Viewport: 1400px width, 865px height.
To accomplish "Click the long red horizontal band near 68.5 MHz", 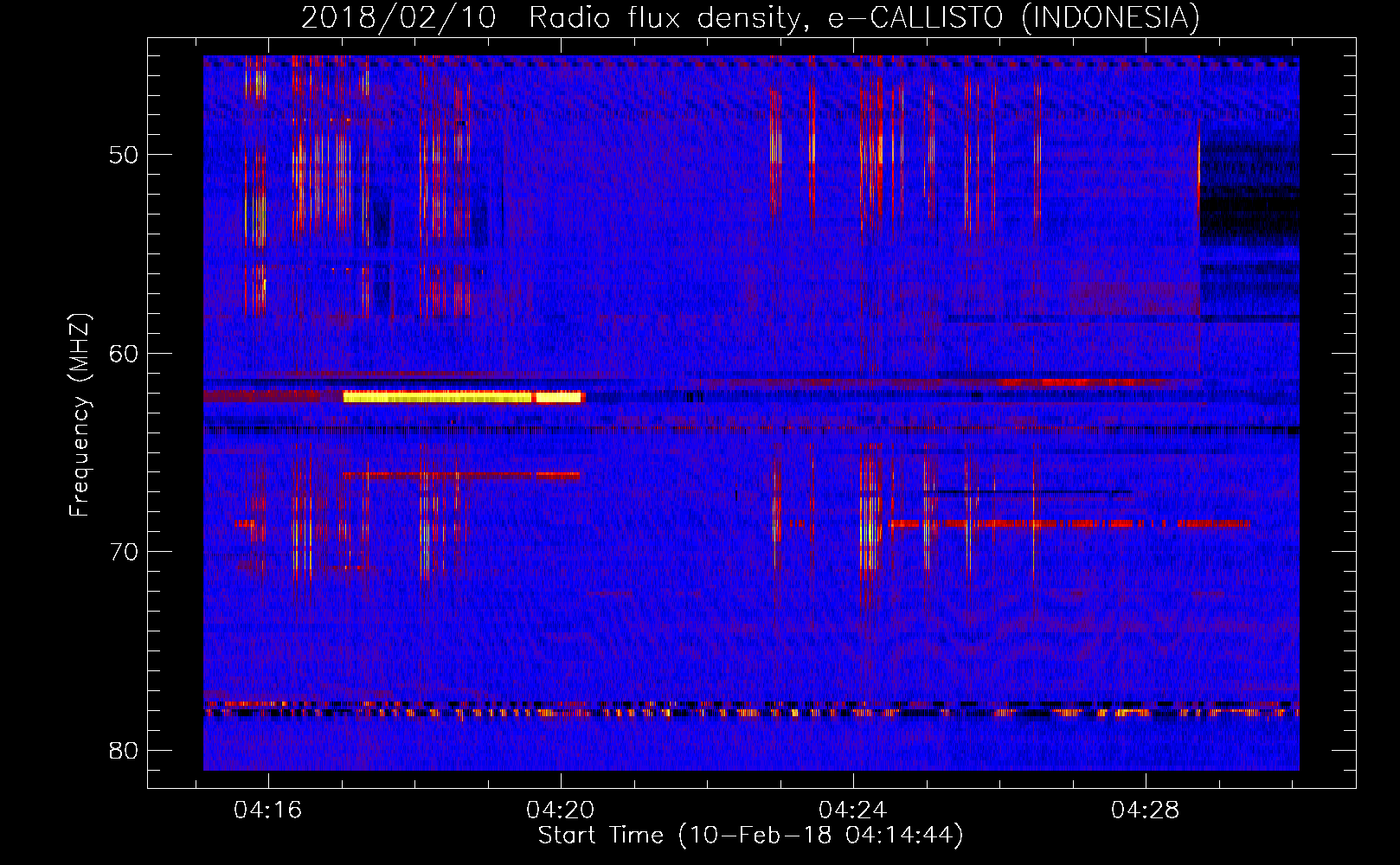I will pos(1069,524).
